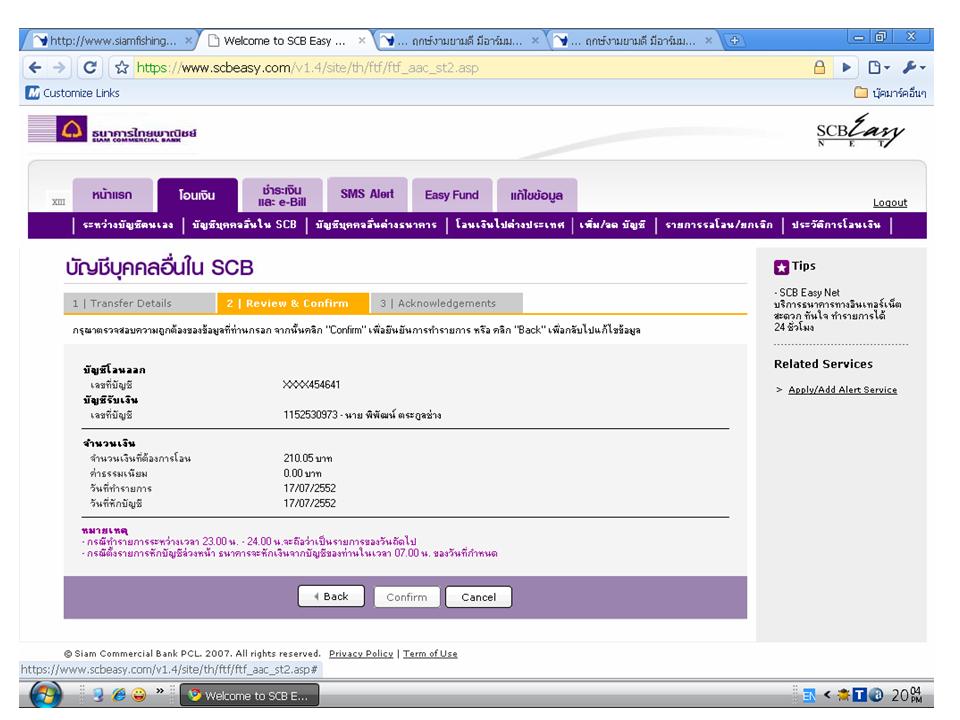Viewport: 960px width, 720px height.
Task: Open the แก้ไขข้อมูล tab
Action: tap(537, 195)
